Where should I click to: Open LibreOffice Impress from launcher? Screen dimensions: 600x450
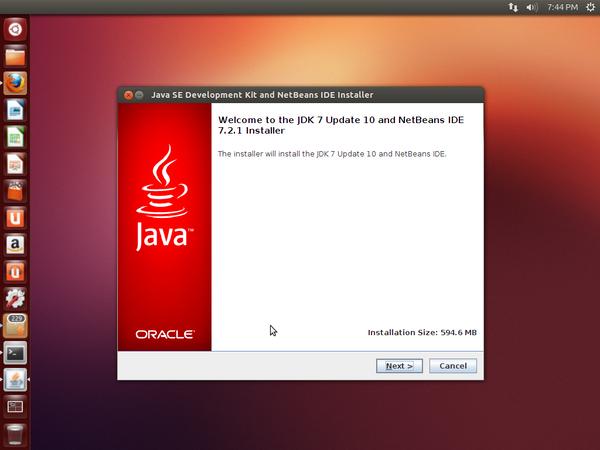(15, 164)
